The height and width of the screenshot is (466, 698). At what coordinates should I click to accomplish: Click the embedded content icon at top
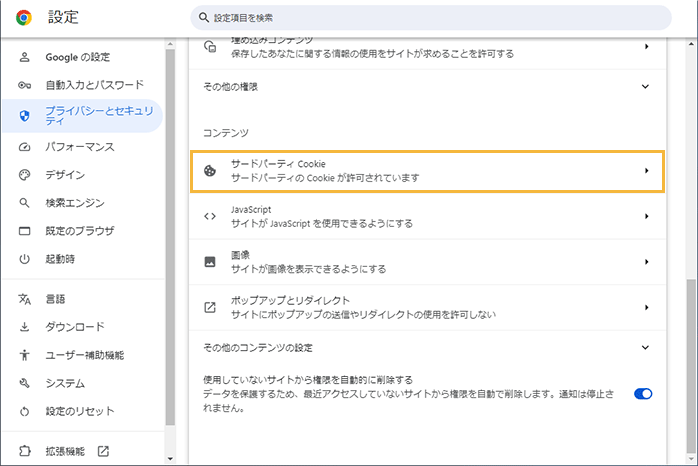point(210,46)
